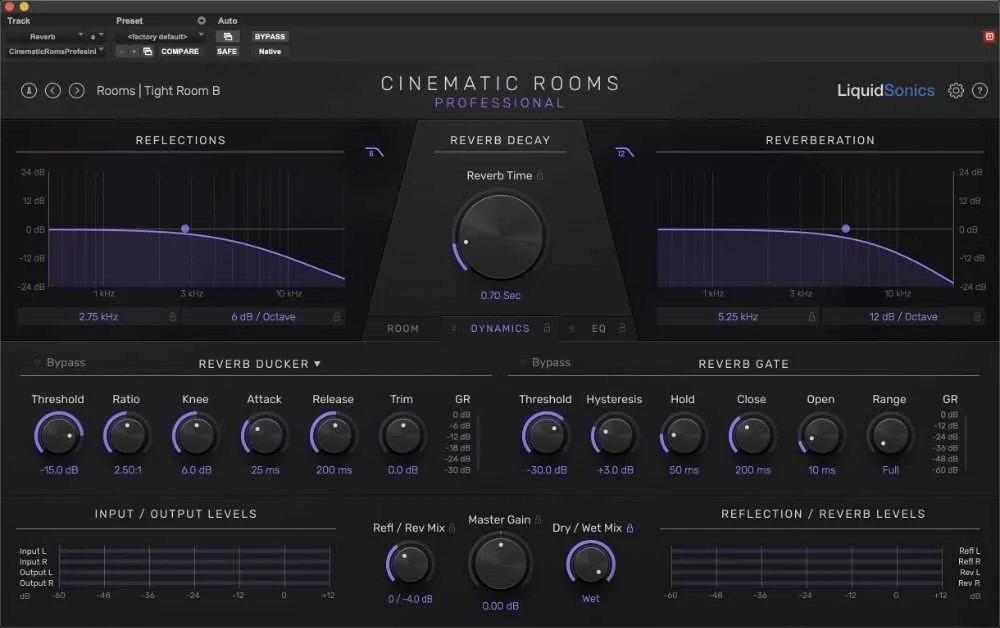Click the Ducker Ratio knob
Screen dimensions: 1000x628
tap(127, 435)
